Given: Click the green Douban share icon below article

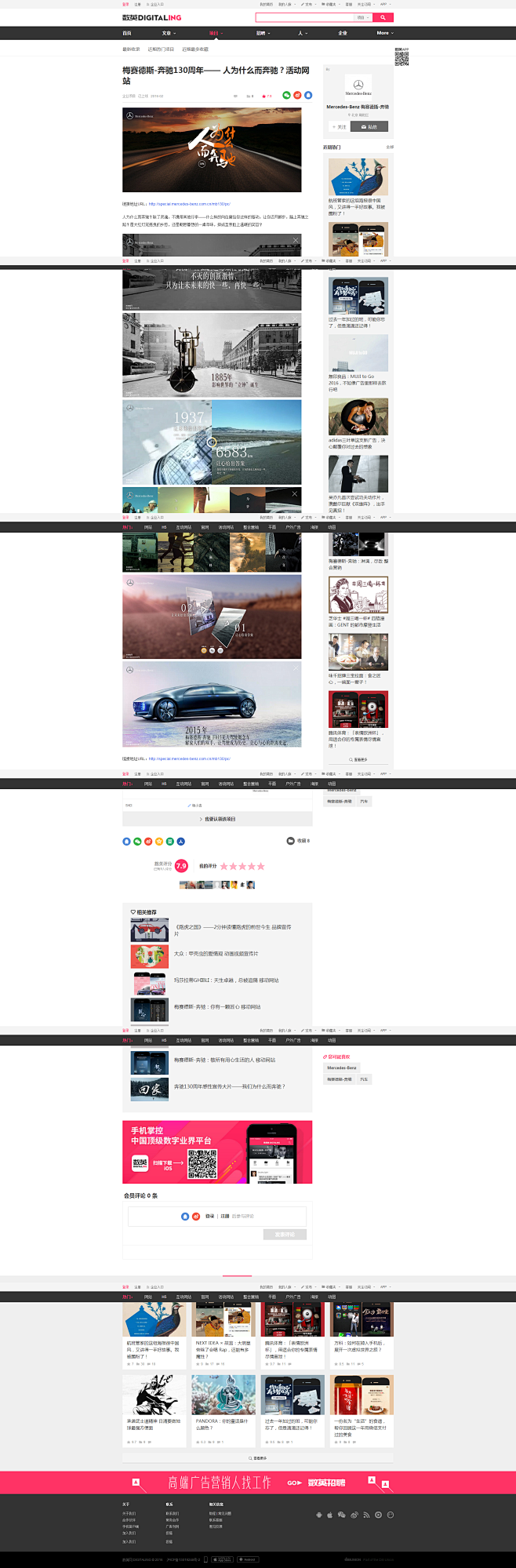Looking at the screenshot, I should click(169, 841).
